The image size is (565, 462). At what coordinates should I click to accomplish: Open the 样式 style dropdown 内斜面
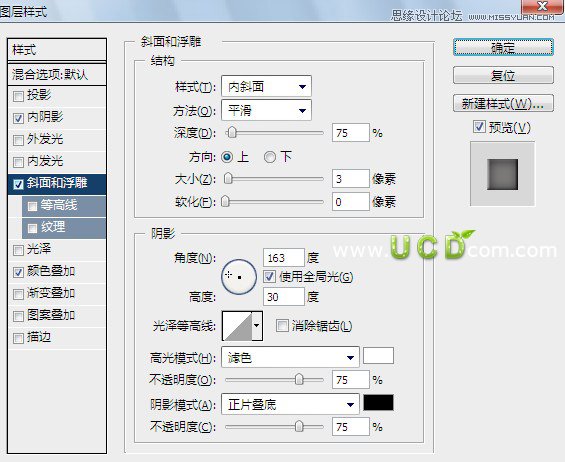[266, 86]
